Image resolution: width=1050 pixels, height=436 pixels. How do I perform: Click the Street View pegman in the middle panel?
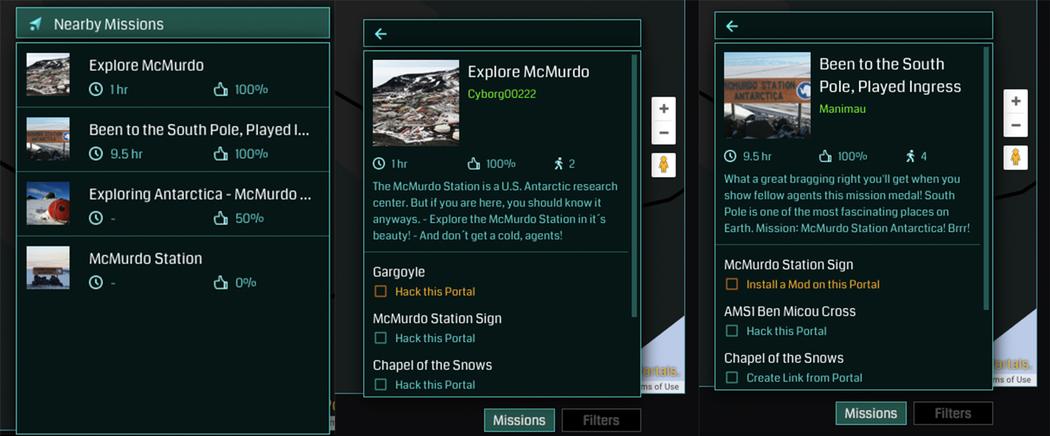[x=664, y=165]
